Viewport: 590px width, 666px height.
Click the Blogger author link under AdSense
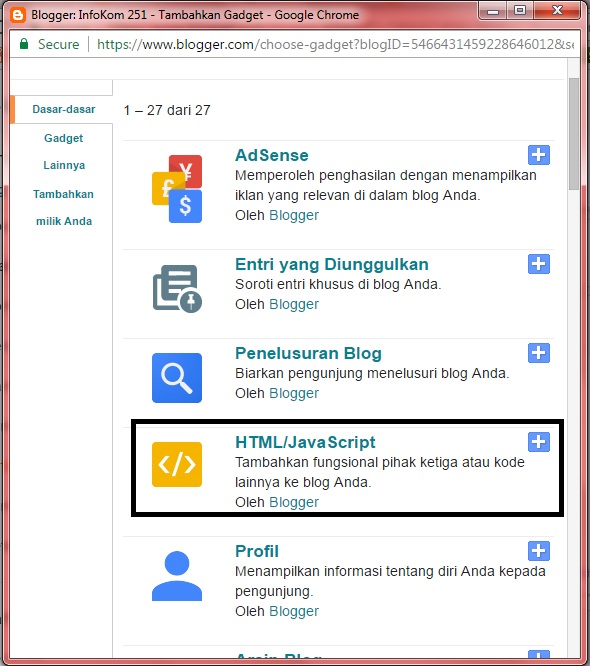294,215
